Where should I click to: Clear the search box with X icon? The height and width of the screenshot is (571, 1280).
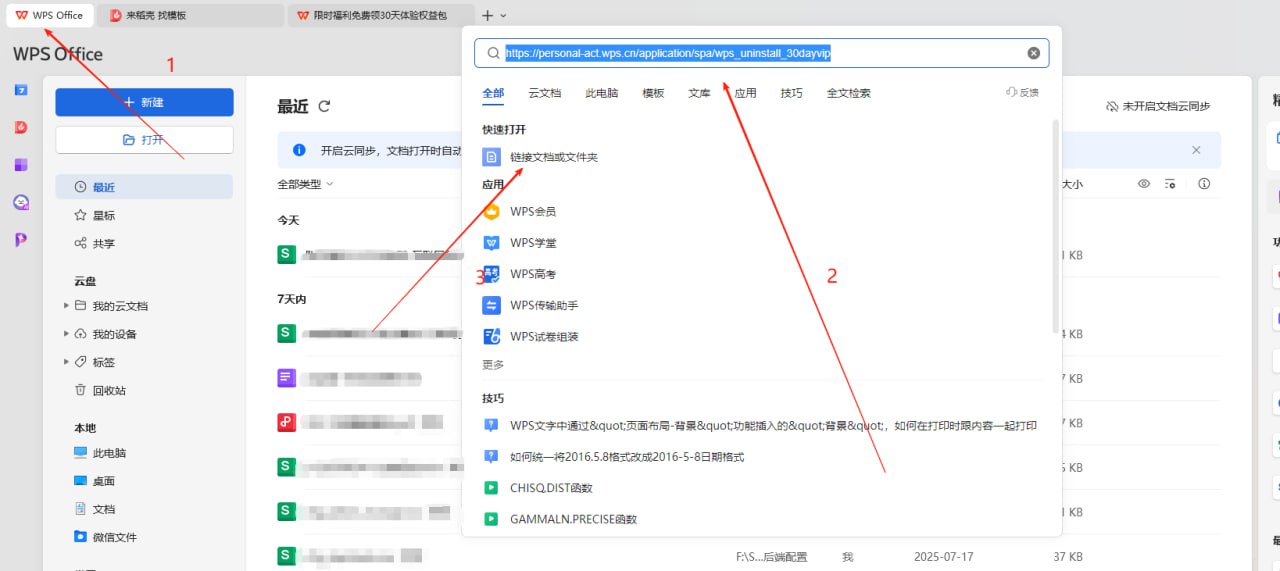pos(1033,53)
